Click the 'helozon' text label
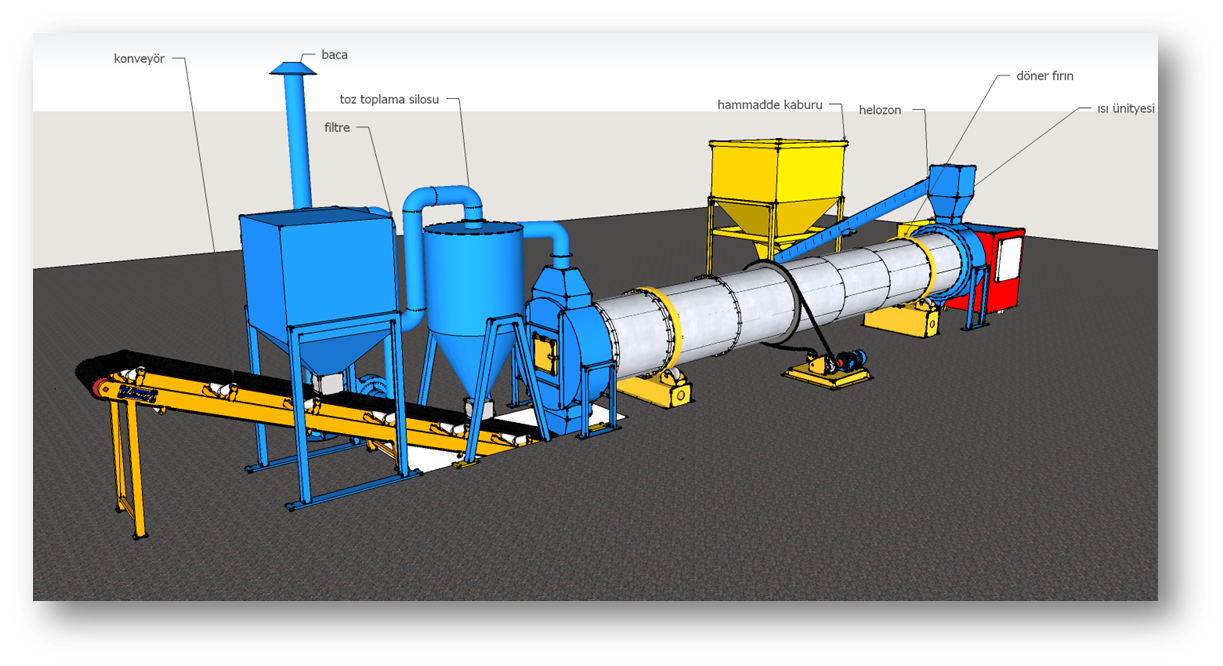Viewport: 1223px width, 666px height. point(879,110)
